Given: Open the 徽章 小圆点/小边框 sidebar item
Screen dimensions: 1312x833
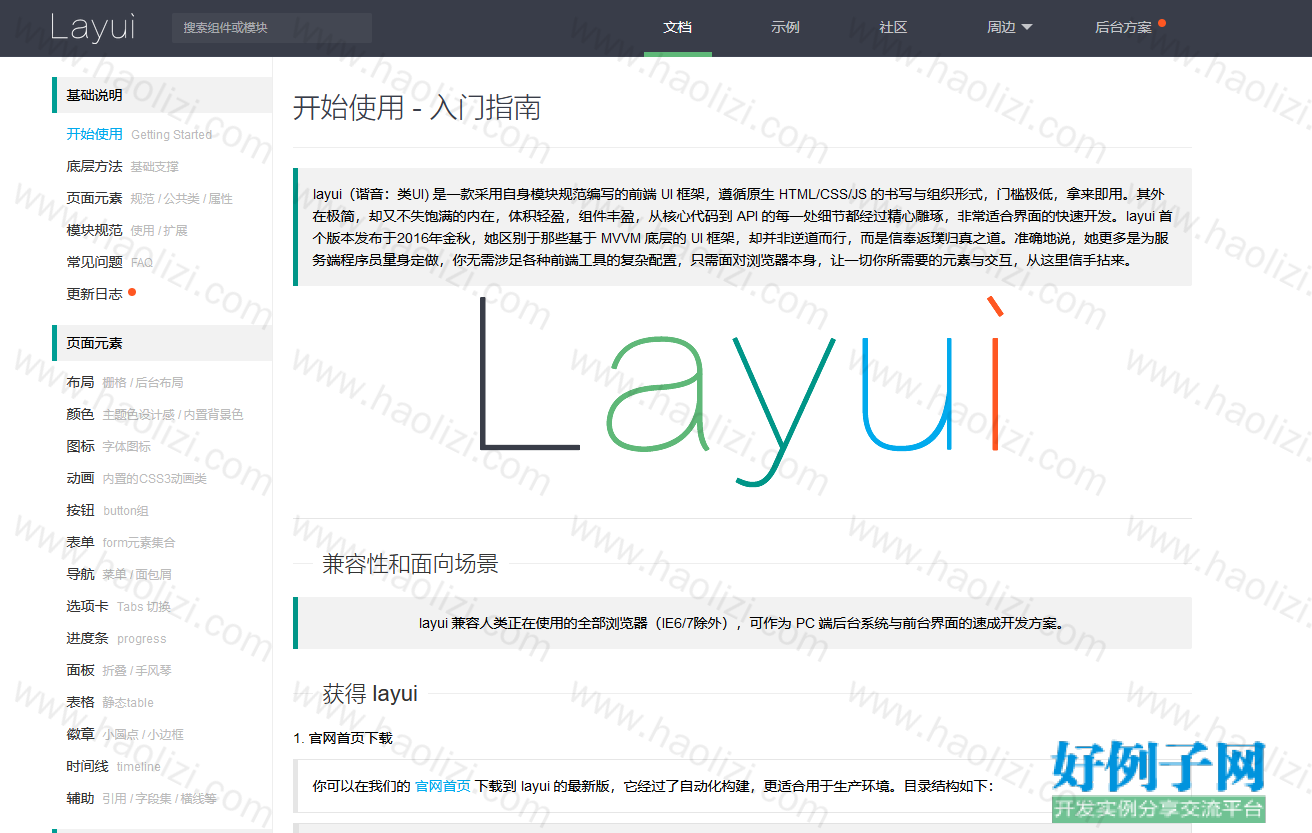Looking at the screenshot, I should pos(125,734).
